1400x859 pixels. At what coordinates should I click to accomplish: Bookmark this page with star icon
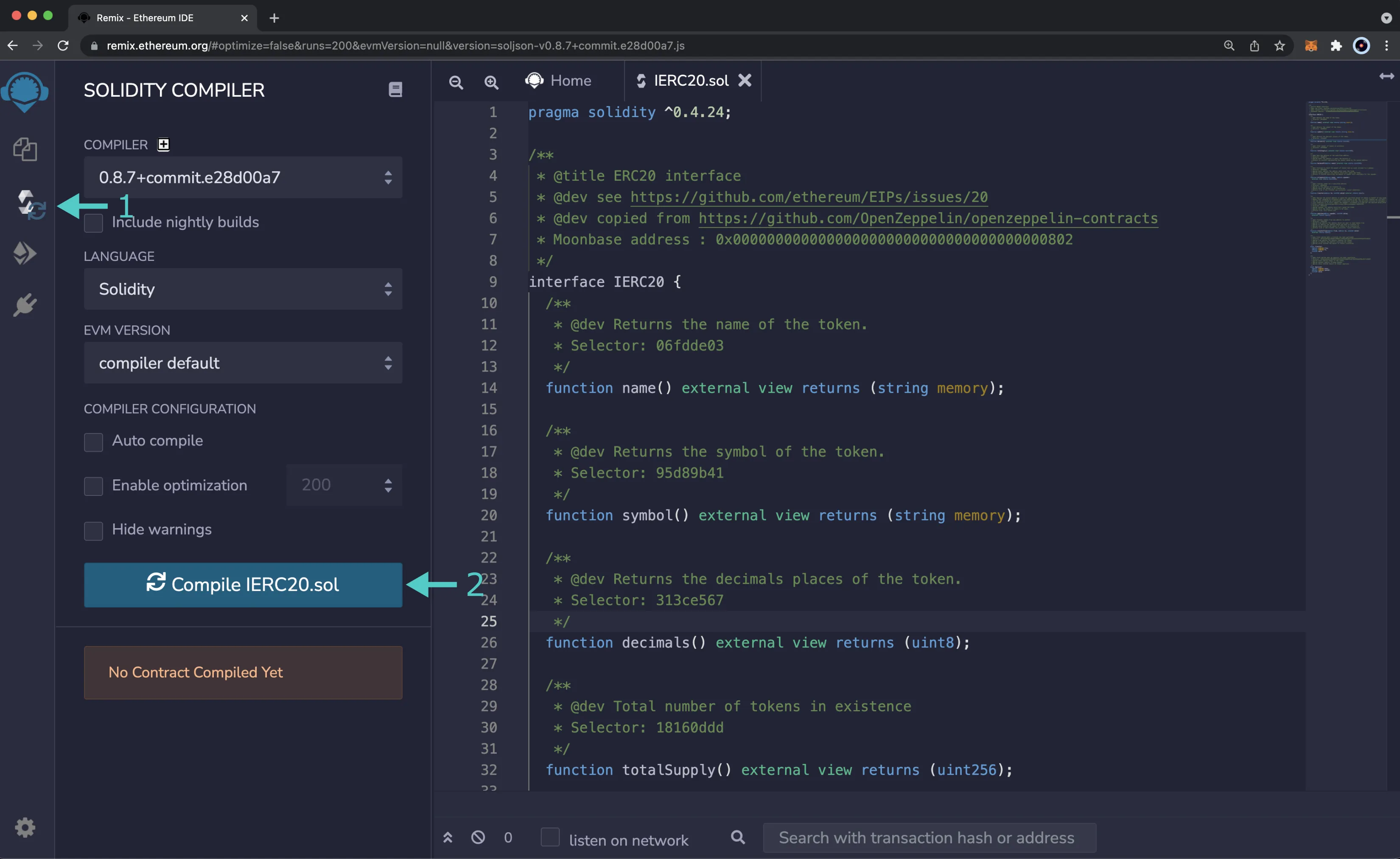tap(1280, 45)
